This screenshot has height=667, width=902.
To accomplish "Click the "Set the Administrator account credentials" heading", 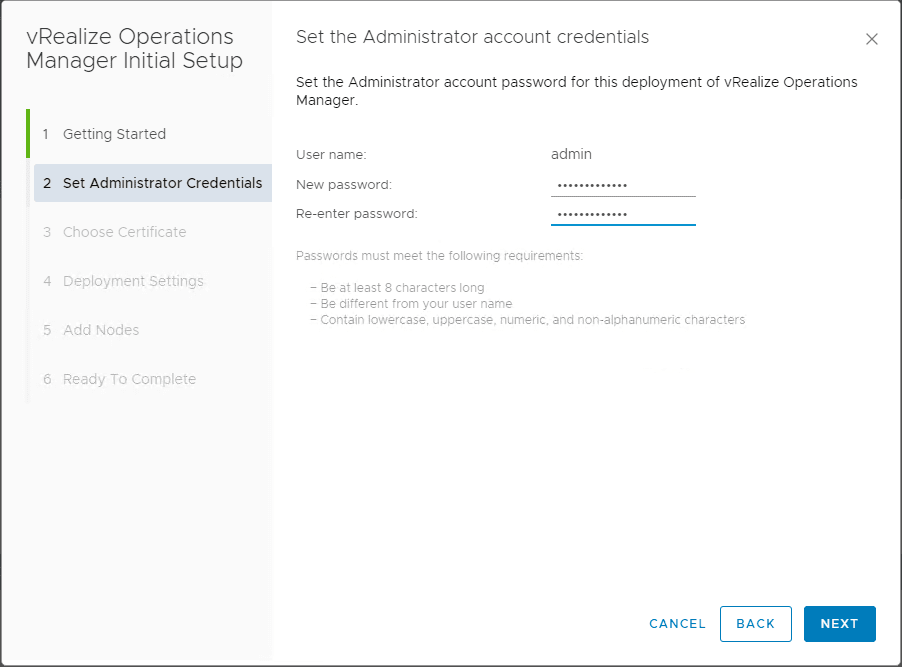I will [x=472, y=37].
